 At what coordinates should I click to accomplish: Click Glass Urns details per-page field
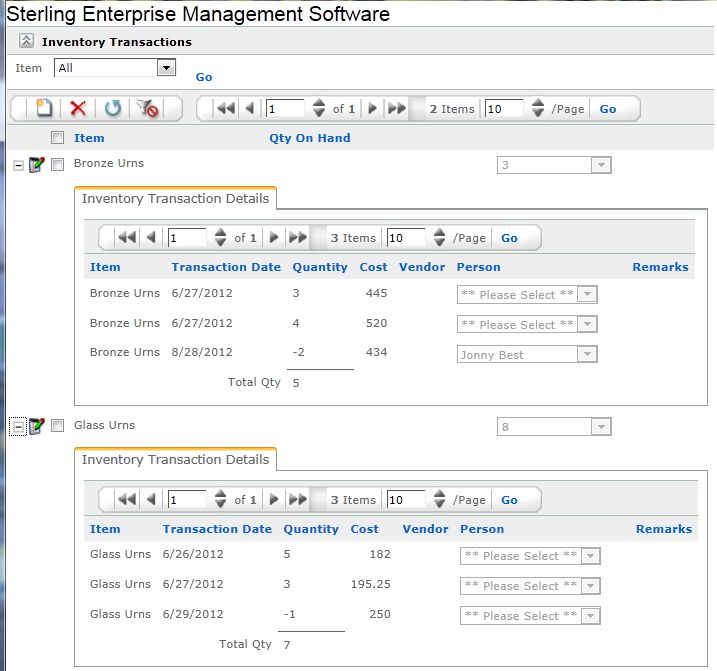tap(406, 499)
